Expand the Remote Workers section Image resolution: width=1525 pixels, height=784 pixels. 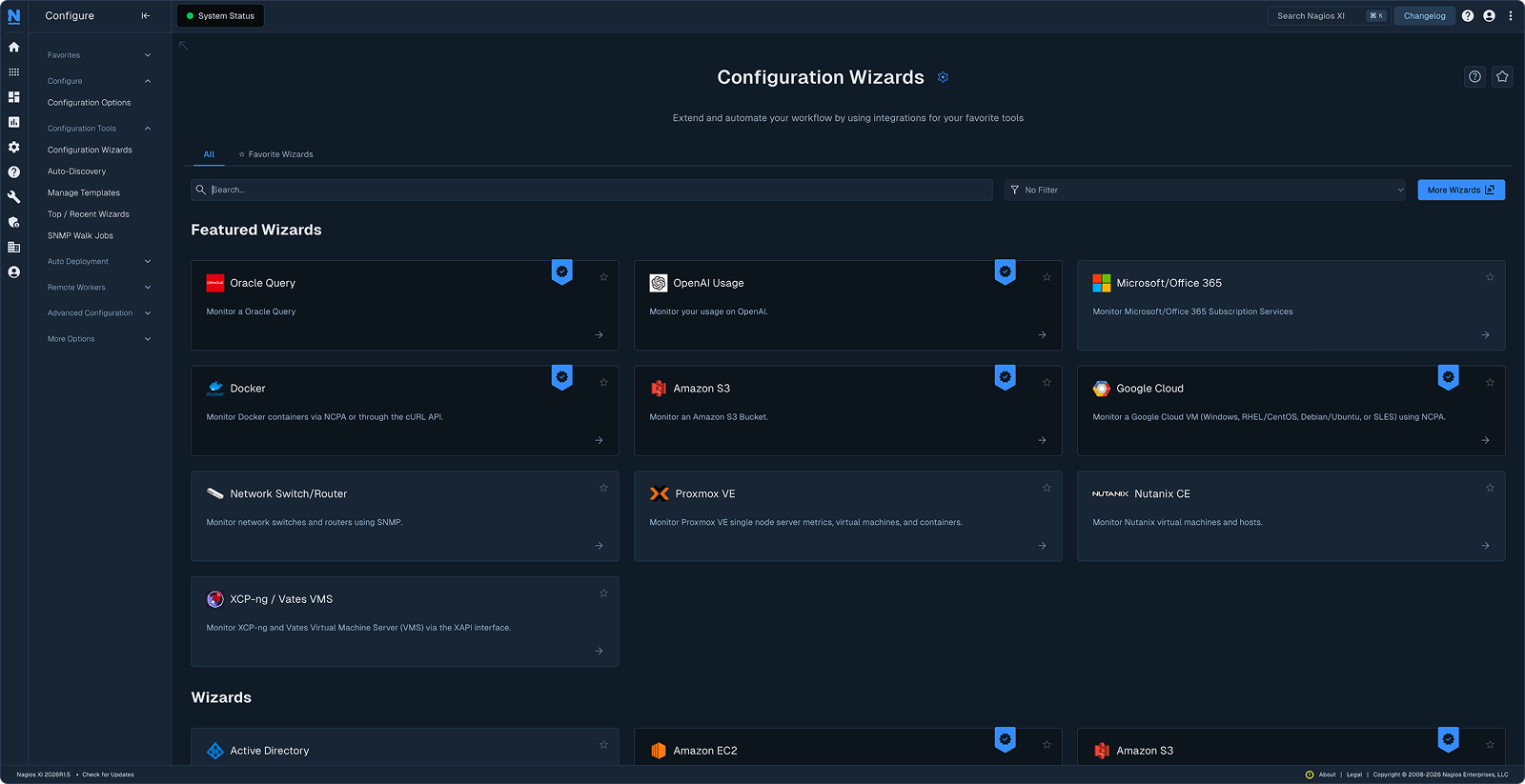pyautogui.click(x=99, y=288)
